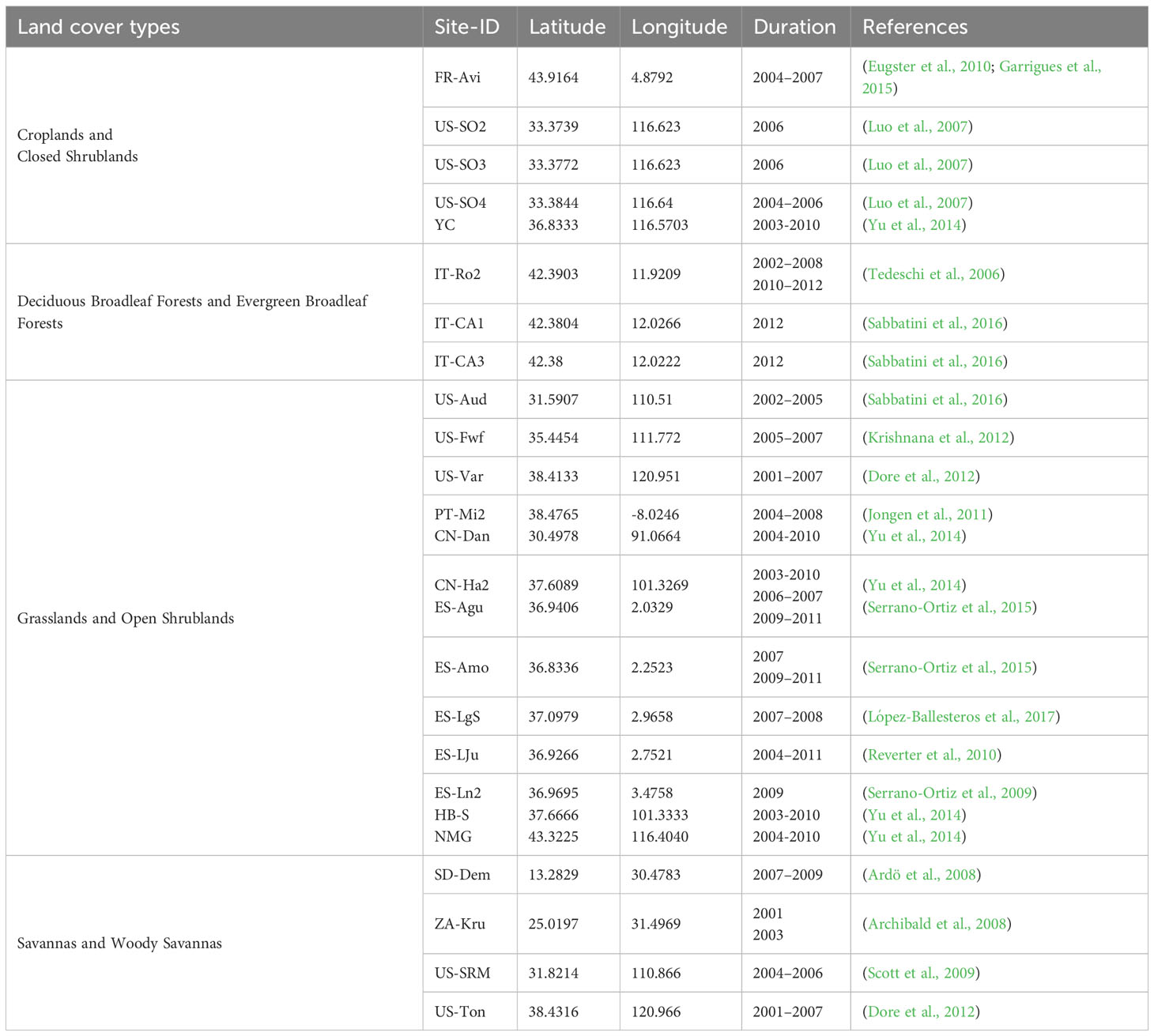
Task: Select the IT-Ro2 site ID
Action: tap(458, 274)
